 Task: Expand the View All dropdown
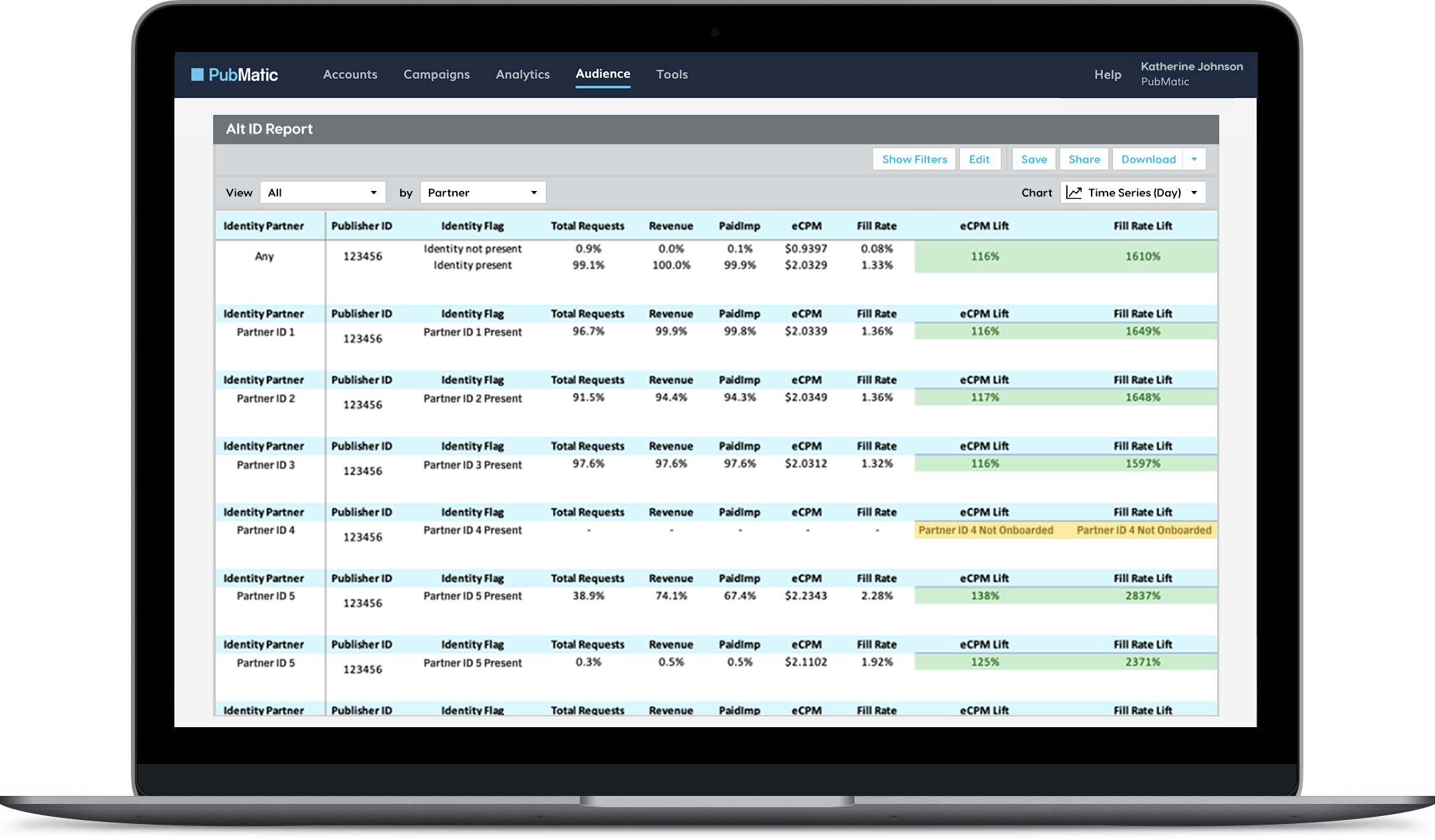tap(323, 193)
